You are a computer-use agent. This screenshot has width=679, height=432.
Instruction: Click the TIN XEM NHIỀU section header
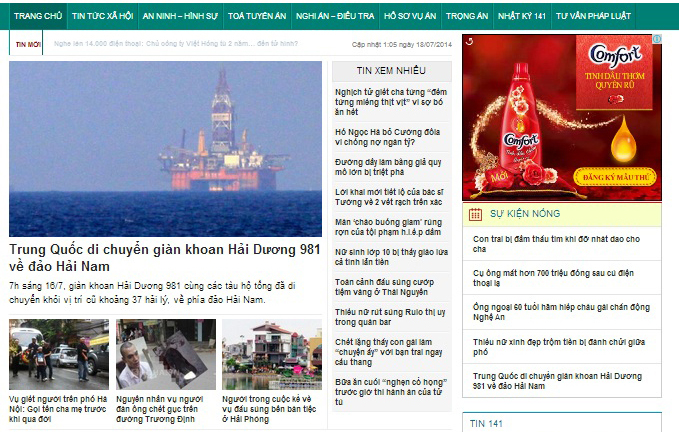(391, 71)
